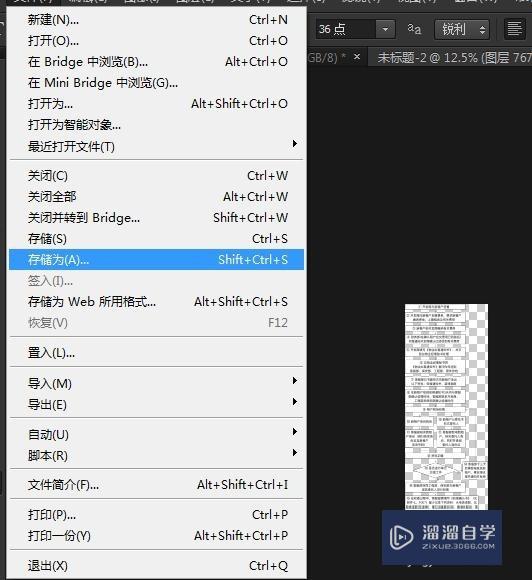Expand the 脚本(R) submenu

click(x=156, y=456)
